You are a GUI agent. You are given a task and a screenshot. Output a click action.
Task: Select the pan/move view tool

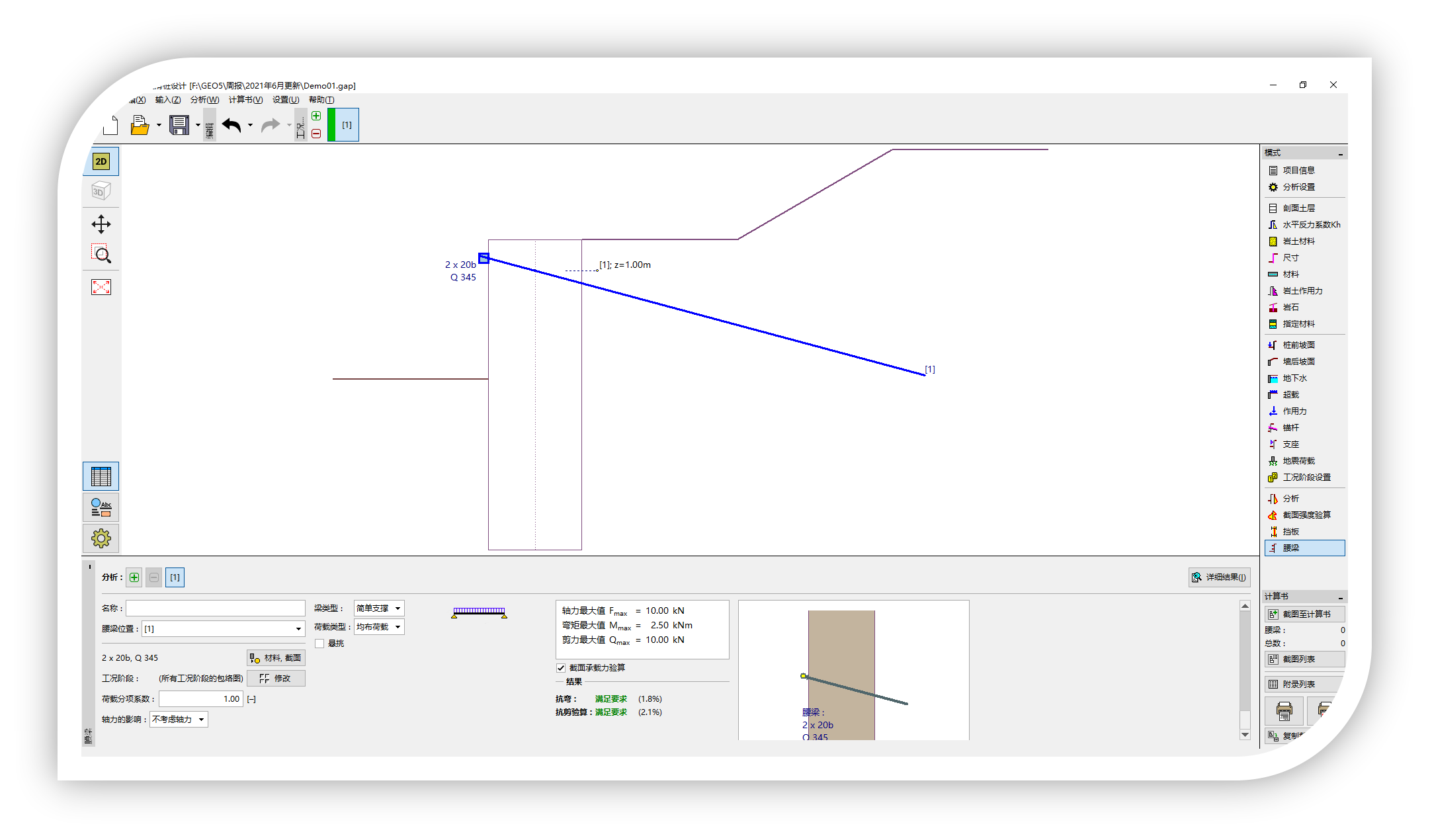(101, 224)
